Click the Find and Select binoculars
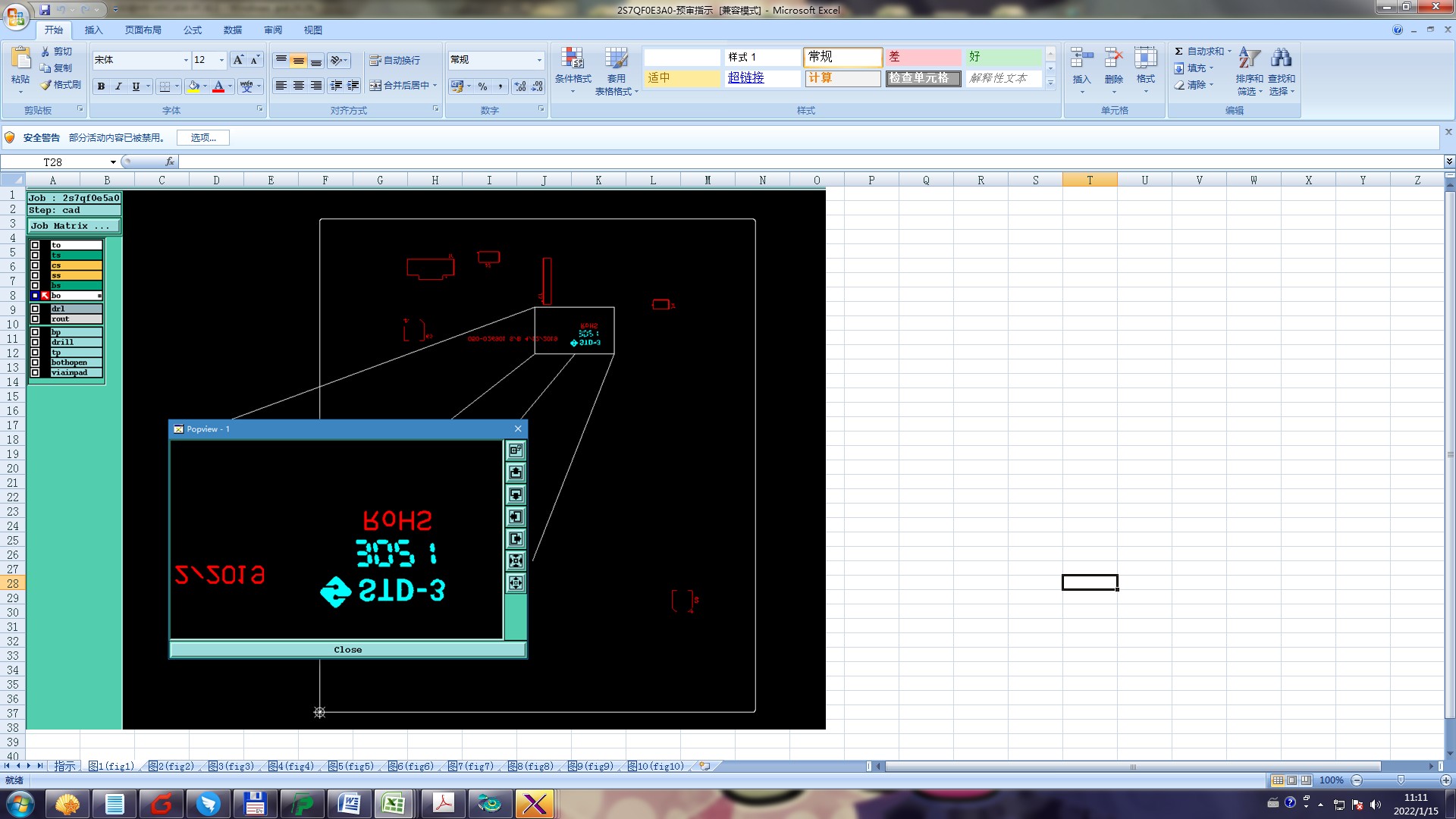 pos(1281,59)
